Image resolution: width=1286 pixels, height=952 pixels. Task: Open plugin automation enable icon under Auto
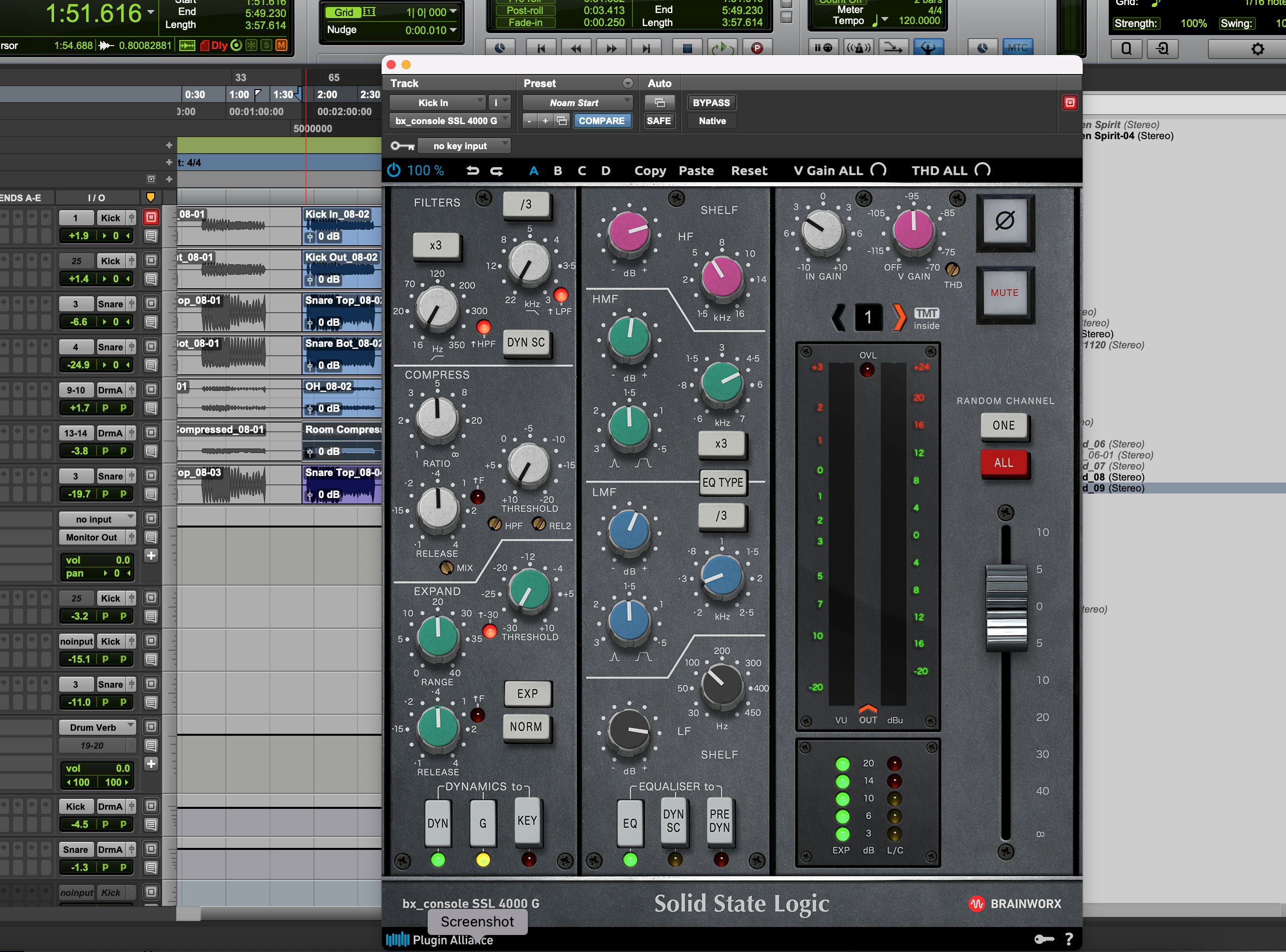[x=660, y=103]
